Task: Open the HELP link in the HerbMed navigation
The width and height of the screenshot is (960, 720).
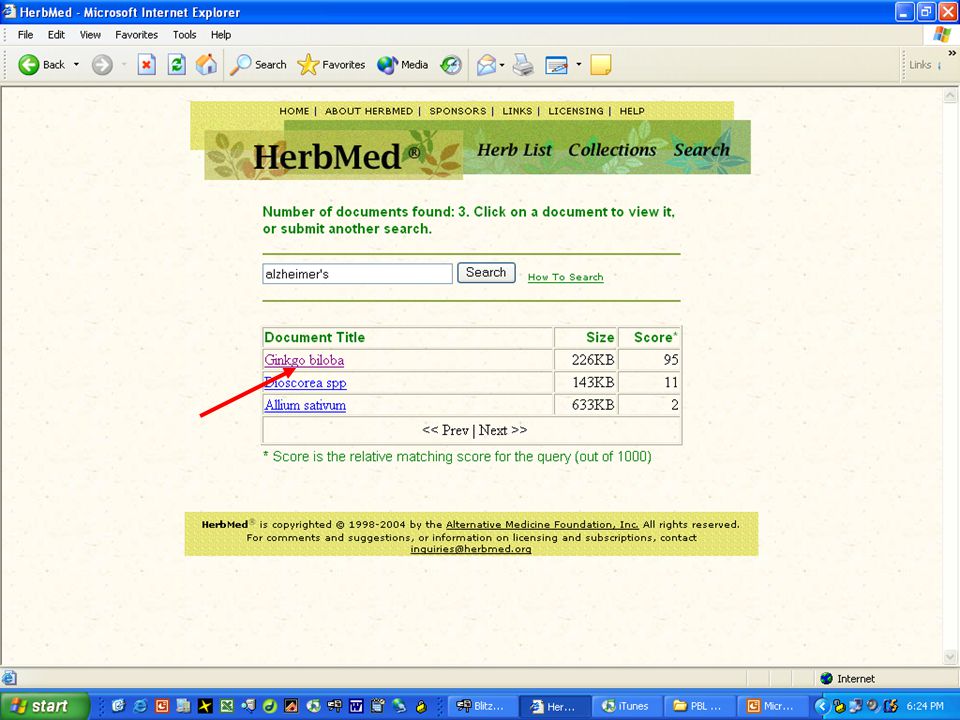Action: (632, 111)
